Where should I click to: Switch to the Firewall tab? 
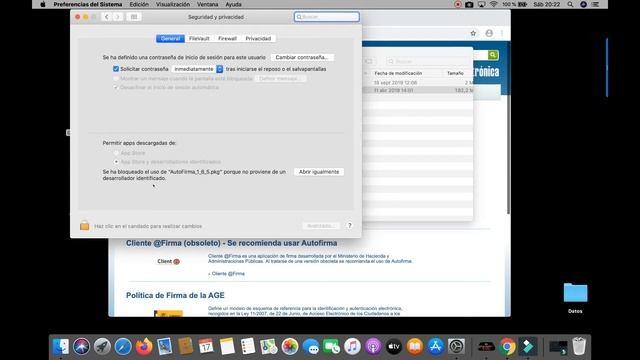click(x=227, y=38)
